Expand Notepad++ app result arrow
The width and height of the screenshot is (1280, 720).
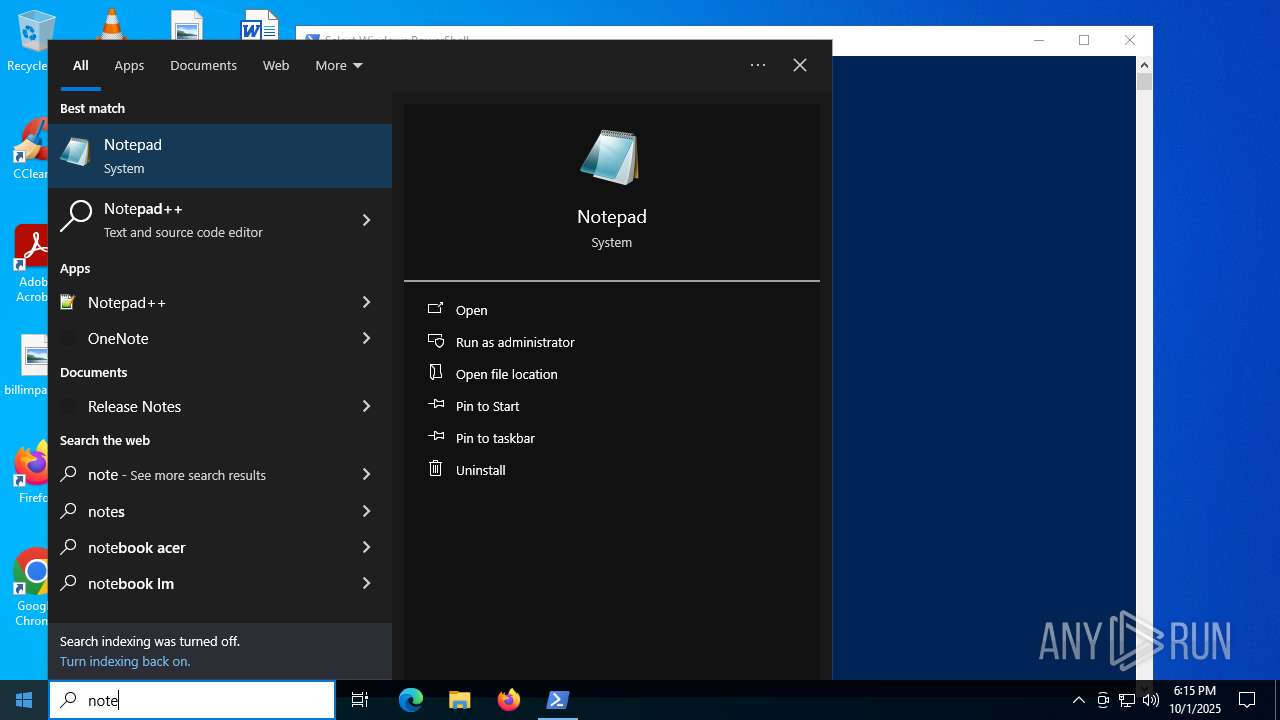pyautogui.click(x=366, y=302)
